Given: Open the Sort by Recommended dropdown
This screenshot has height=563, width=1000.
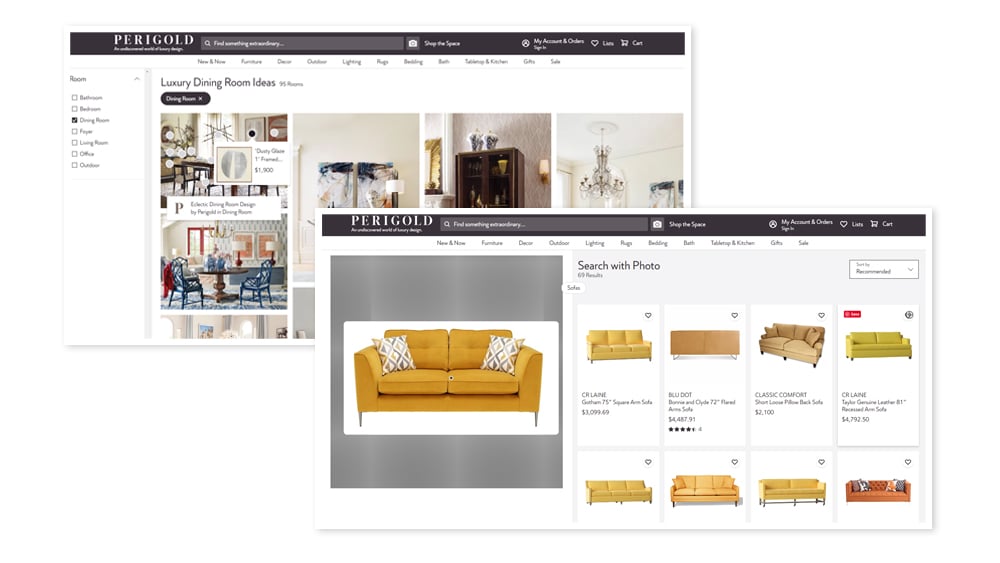Looking at the screenshot, I should coord(883,269).
